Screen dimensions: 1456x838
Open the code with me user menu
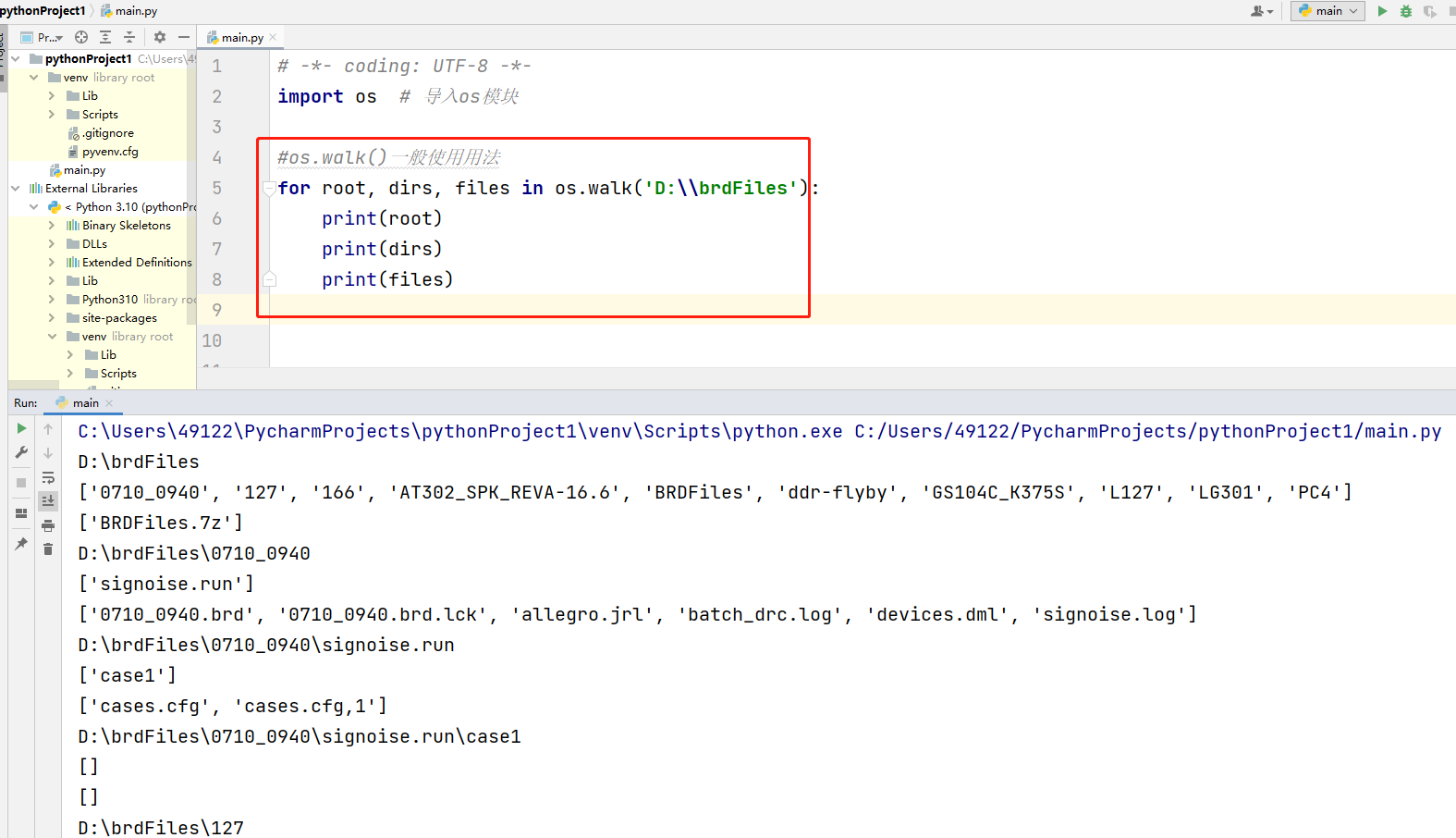pos(1262,11)
